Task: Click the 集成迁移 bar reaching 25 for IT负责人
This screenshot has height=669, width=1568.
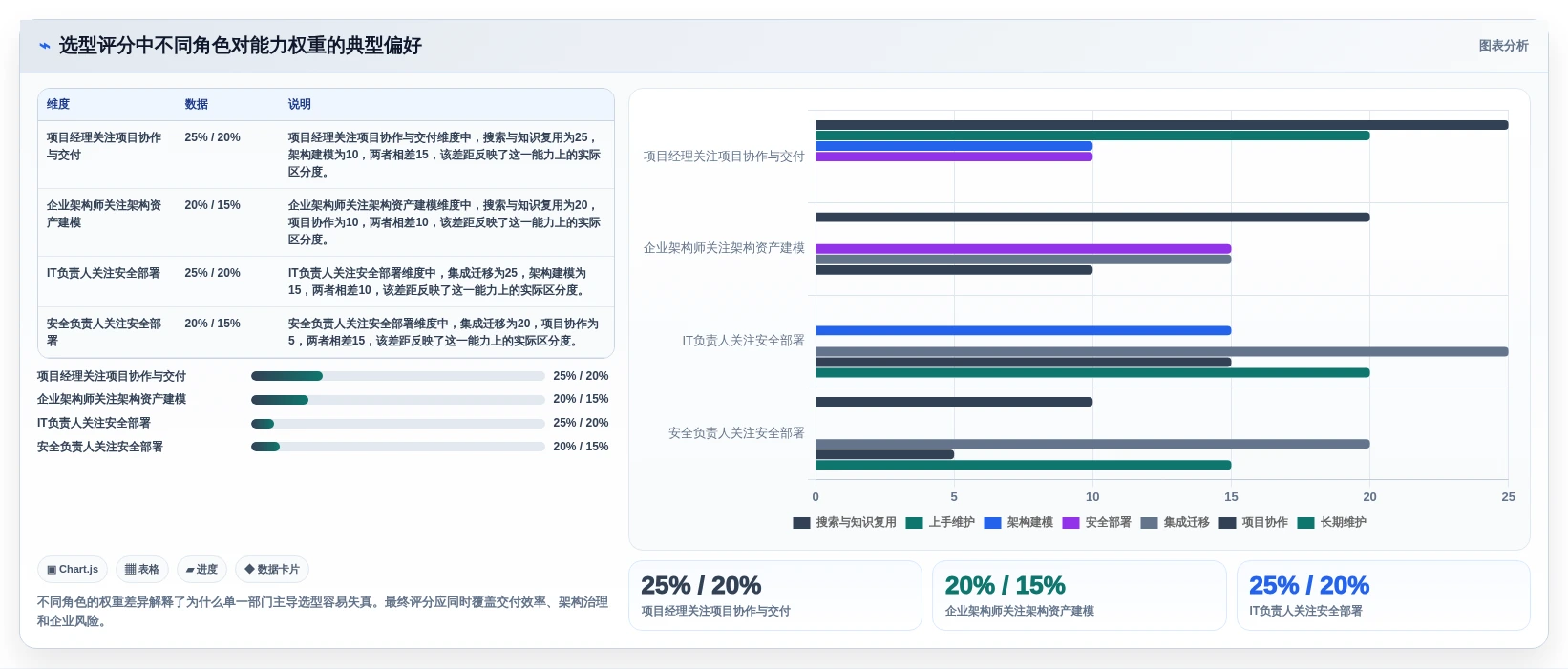Action: (x=1161, y=352)
